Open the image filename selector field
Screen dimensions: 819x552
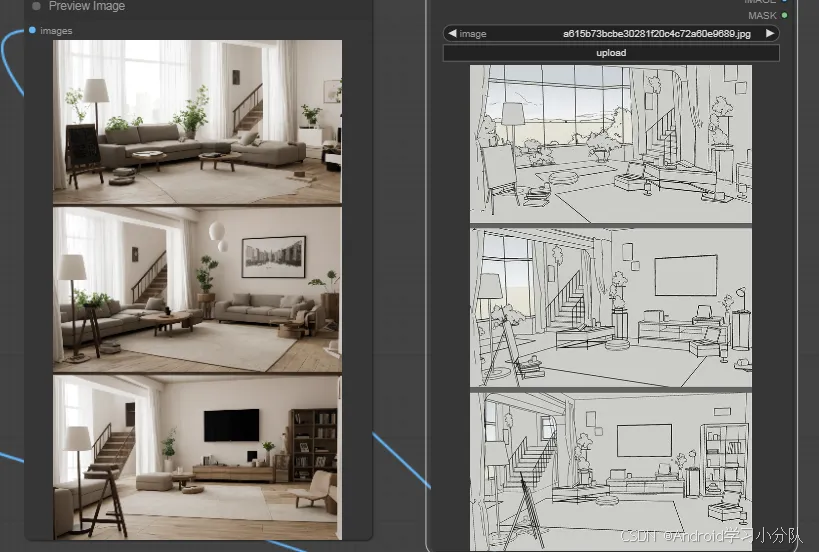click(x=611, y=33)
